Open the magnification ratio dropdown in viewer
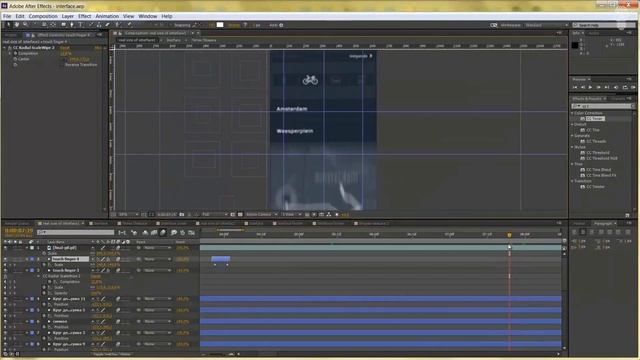640x360 pixels. click(128, 214)
